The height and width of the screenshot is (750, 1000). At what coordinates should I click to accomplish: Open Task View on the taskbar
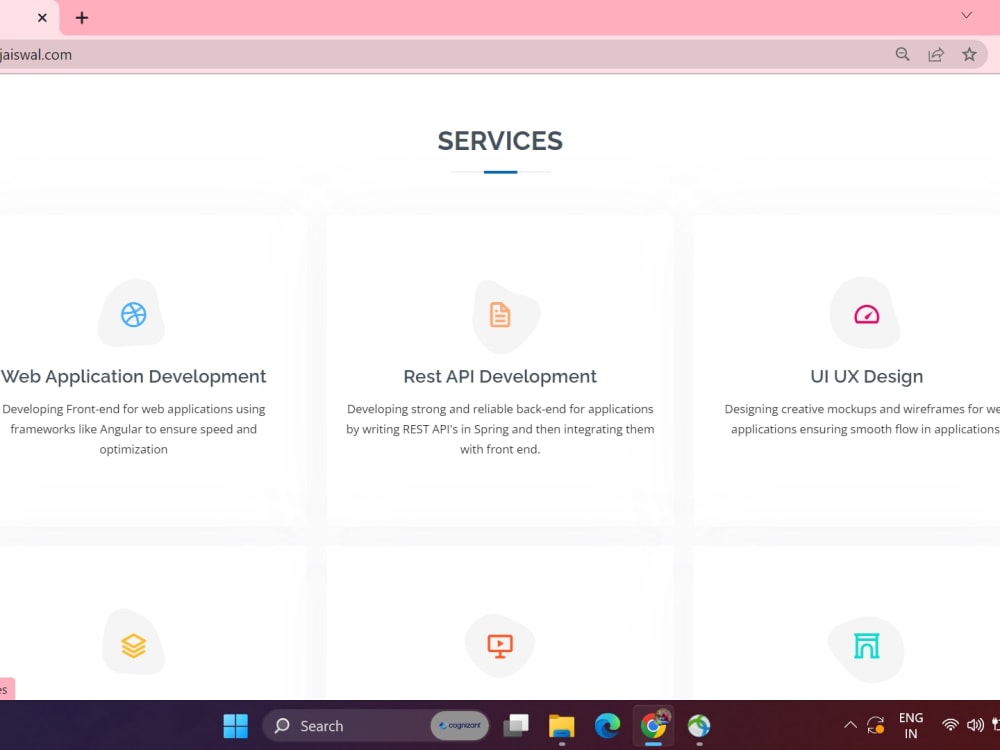point(516,726)
